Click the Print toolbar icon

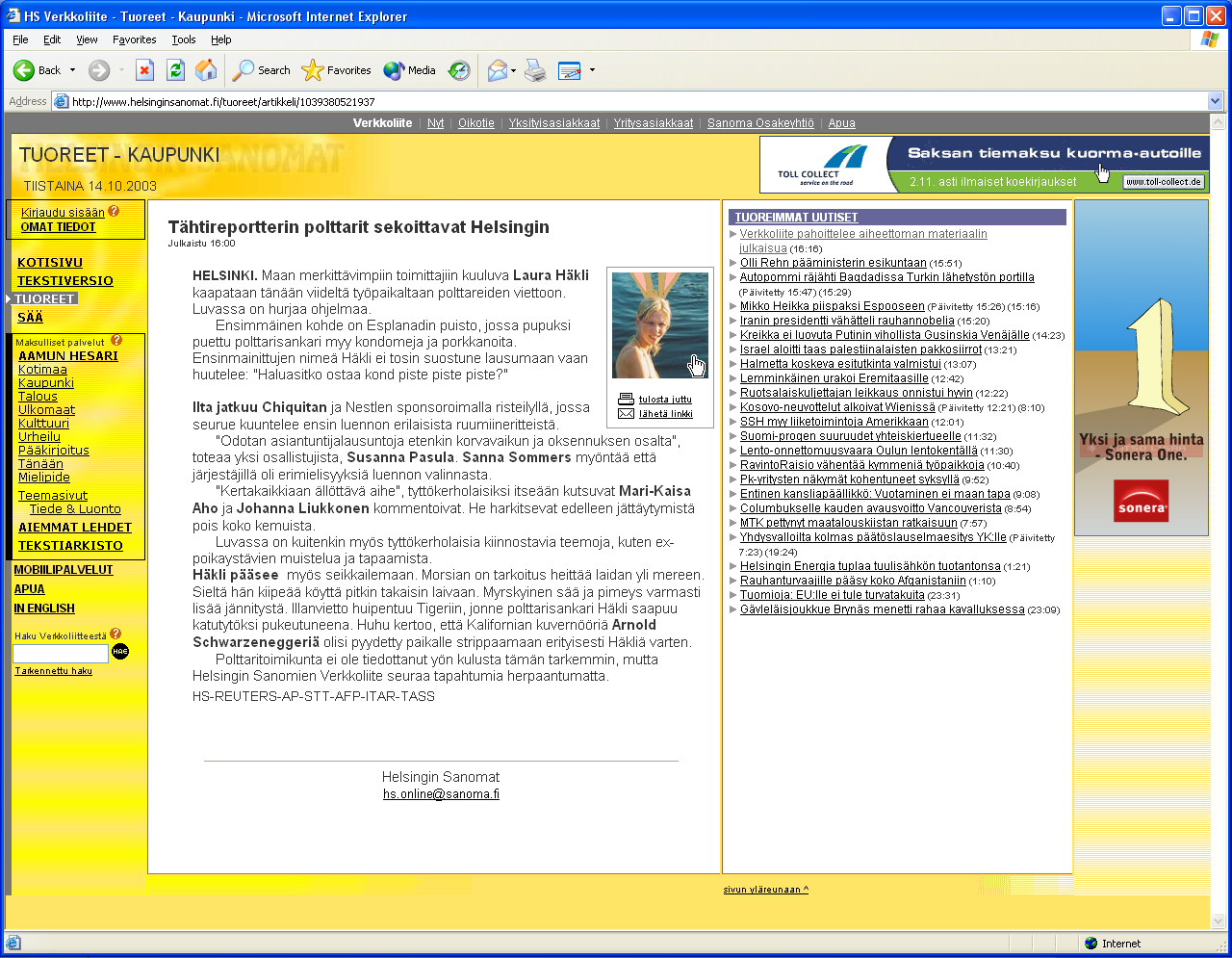(536, 70)
